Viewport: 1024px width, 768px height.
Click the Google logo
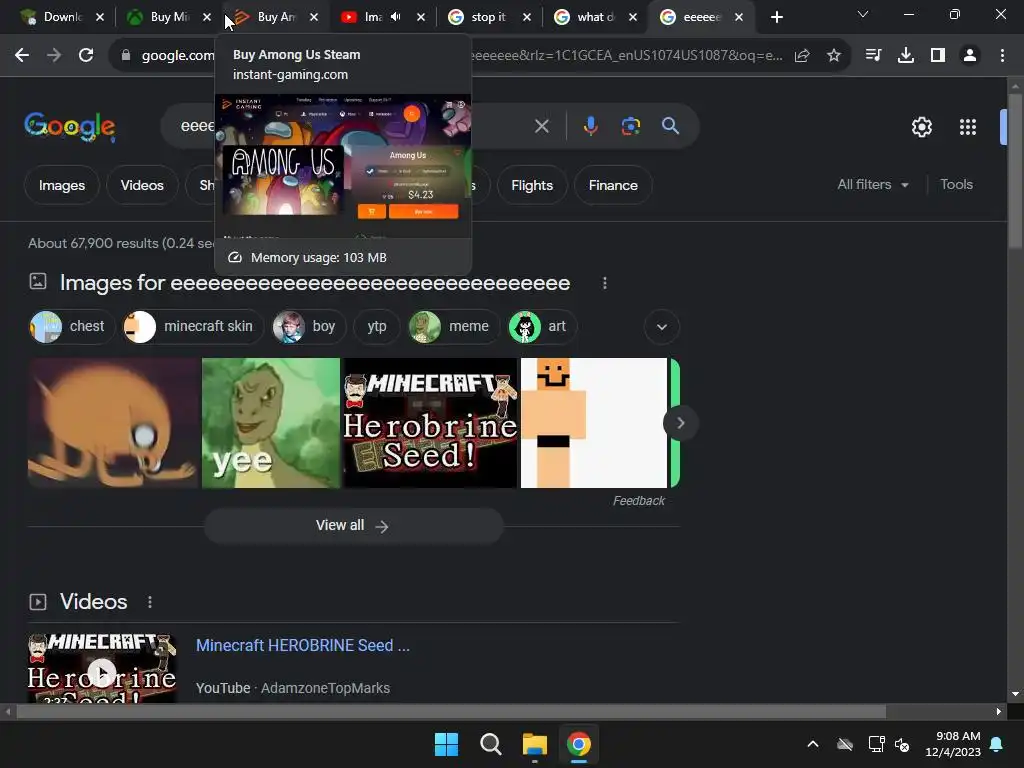pyautogui.click(x=70, y=126)
